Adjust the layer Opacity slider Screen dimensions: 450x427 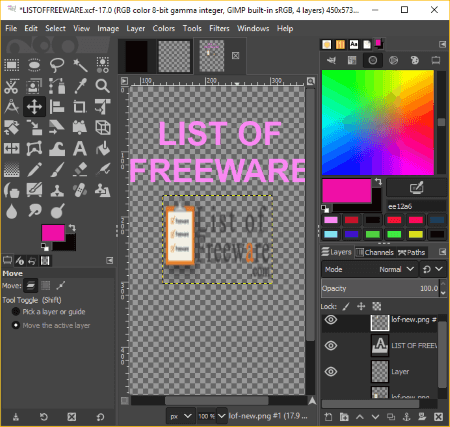(x=380, y=288)
